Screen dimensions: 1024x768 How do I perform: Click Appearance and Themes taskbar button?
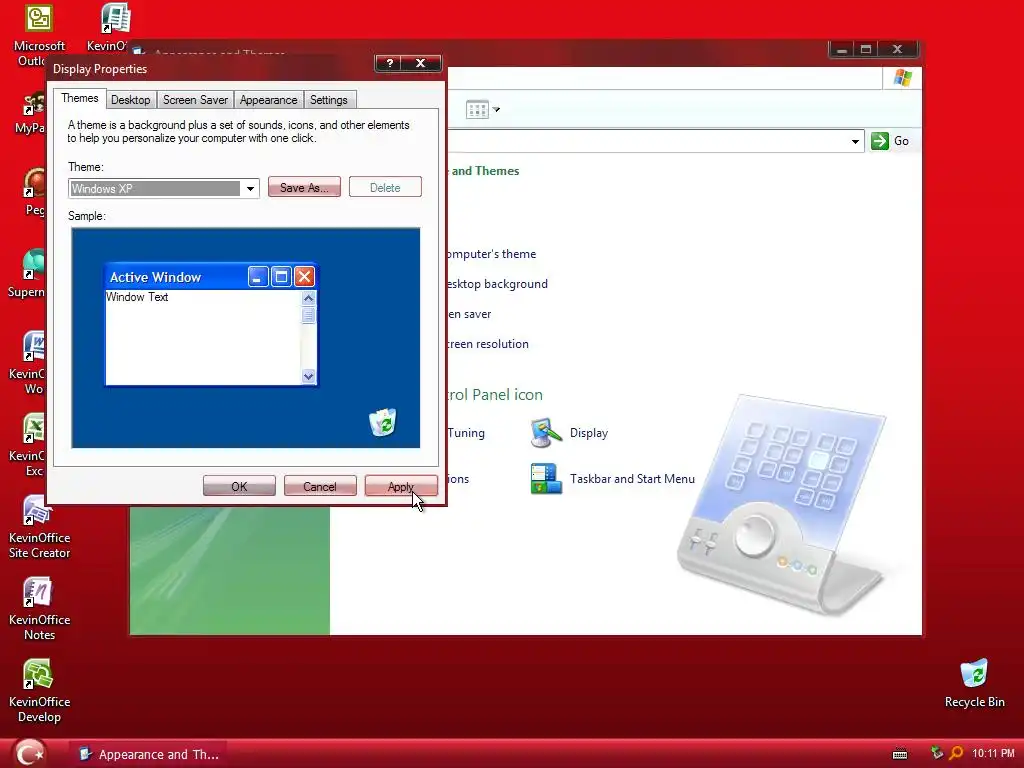pyautogui.click(x=149, y=754)
